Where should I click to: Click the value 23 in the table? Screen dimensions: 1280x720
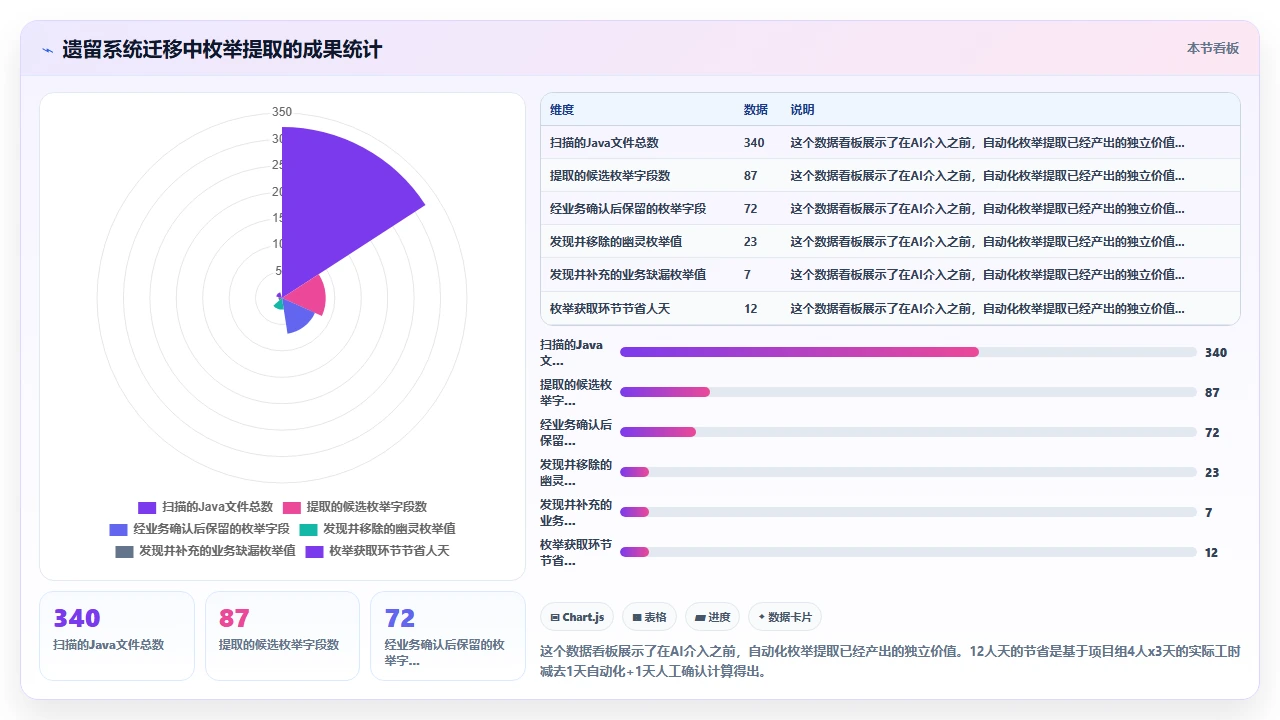[751, 241]
